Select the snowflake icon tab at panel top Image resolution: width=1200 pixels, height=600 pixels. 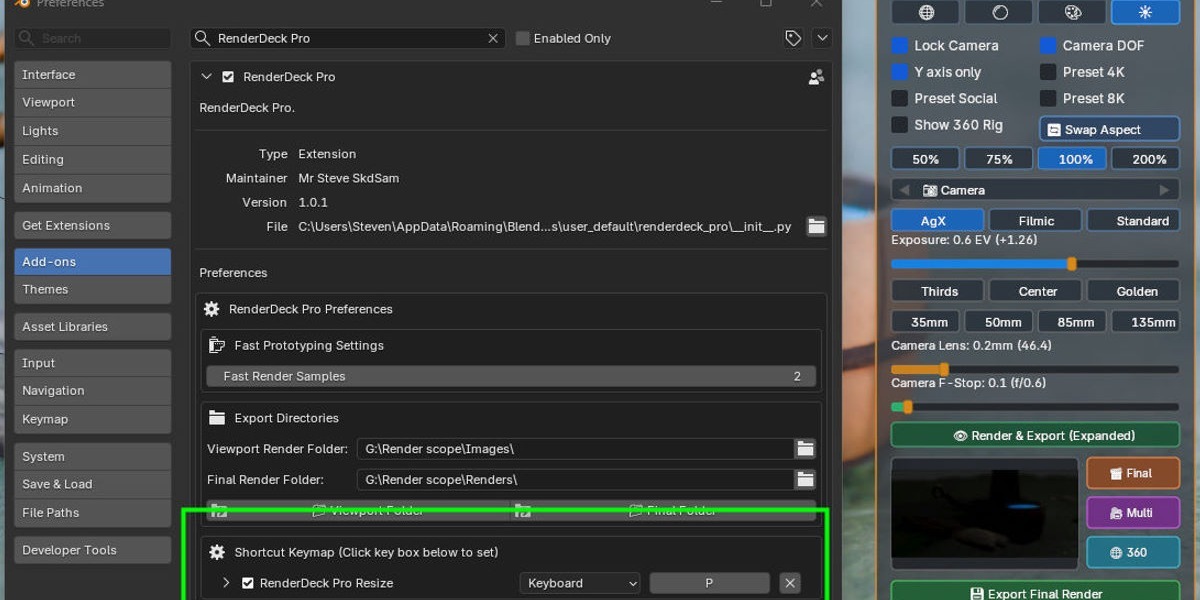(x=1145, y=12)
